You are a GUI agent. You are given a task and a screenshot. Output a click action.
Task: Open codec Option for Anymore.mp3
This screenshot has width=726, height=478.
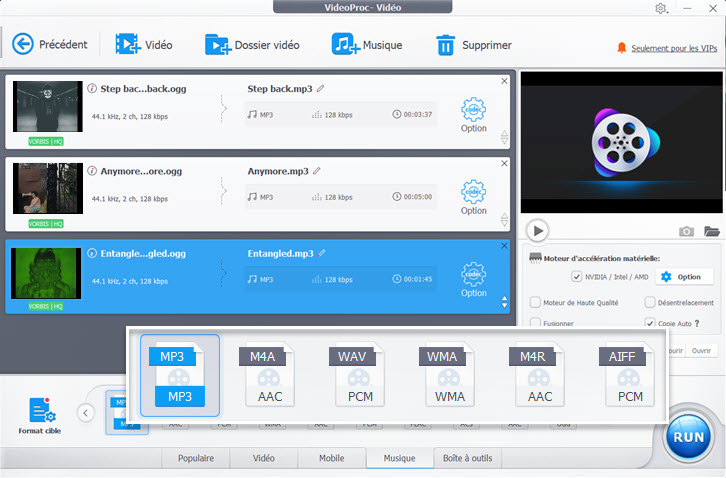[473, 197]
